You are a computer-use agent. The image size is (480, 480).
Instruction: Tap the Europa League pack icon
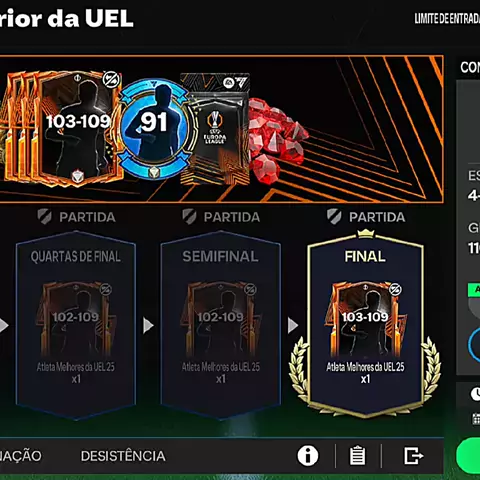click(215, 129)
